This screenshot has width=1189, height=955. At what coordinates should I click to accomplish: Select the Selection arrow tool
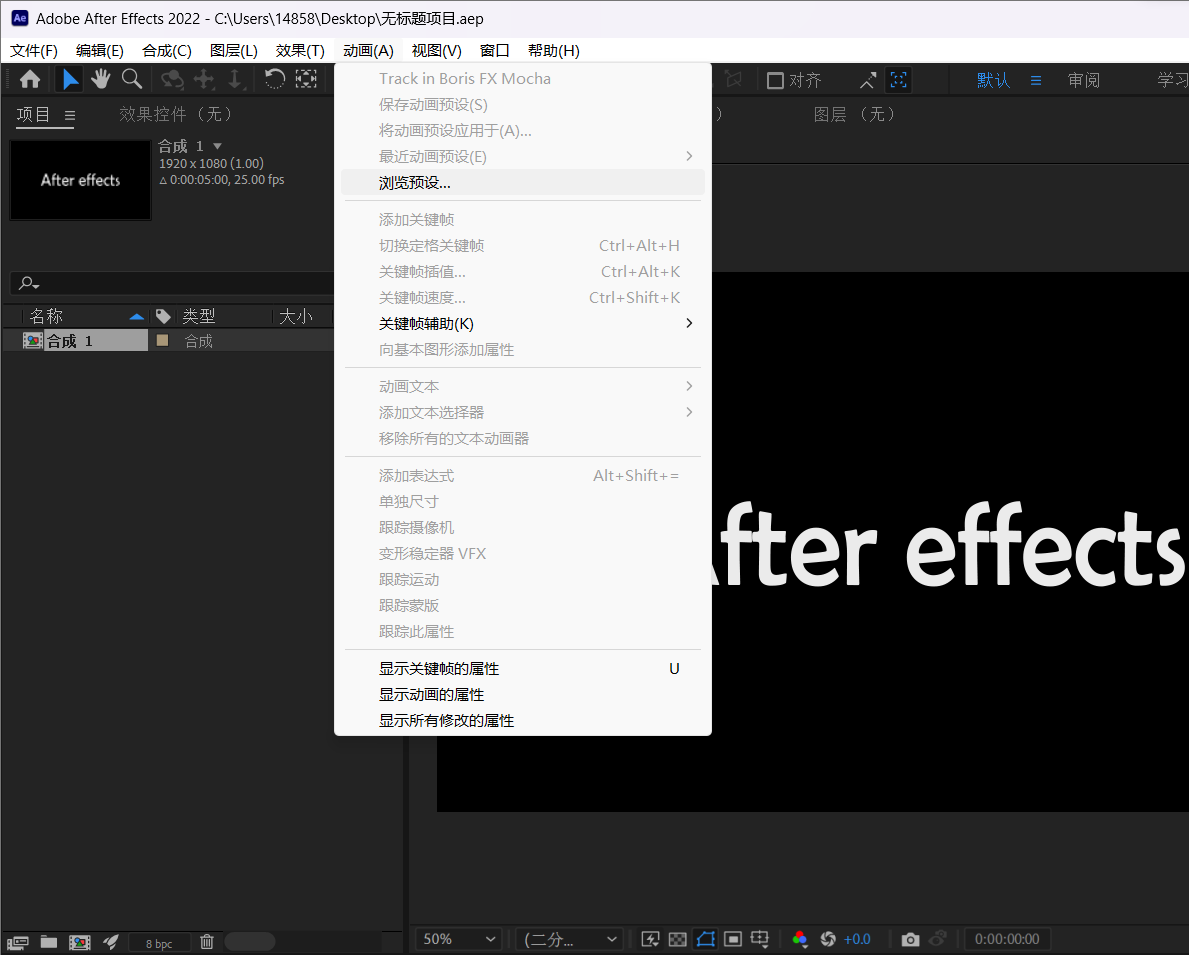coord(70,79)
